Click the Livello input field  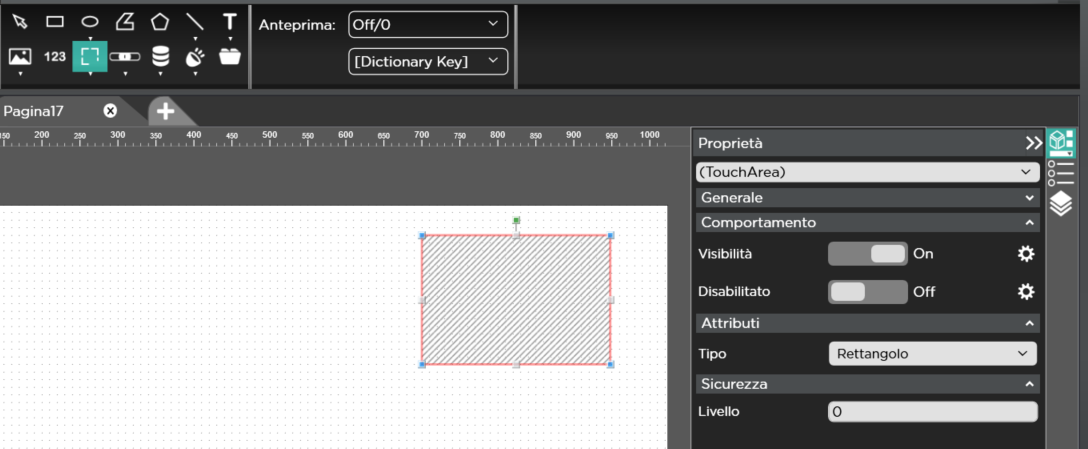coord(932,412)
